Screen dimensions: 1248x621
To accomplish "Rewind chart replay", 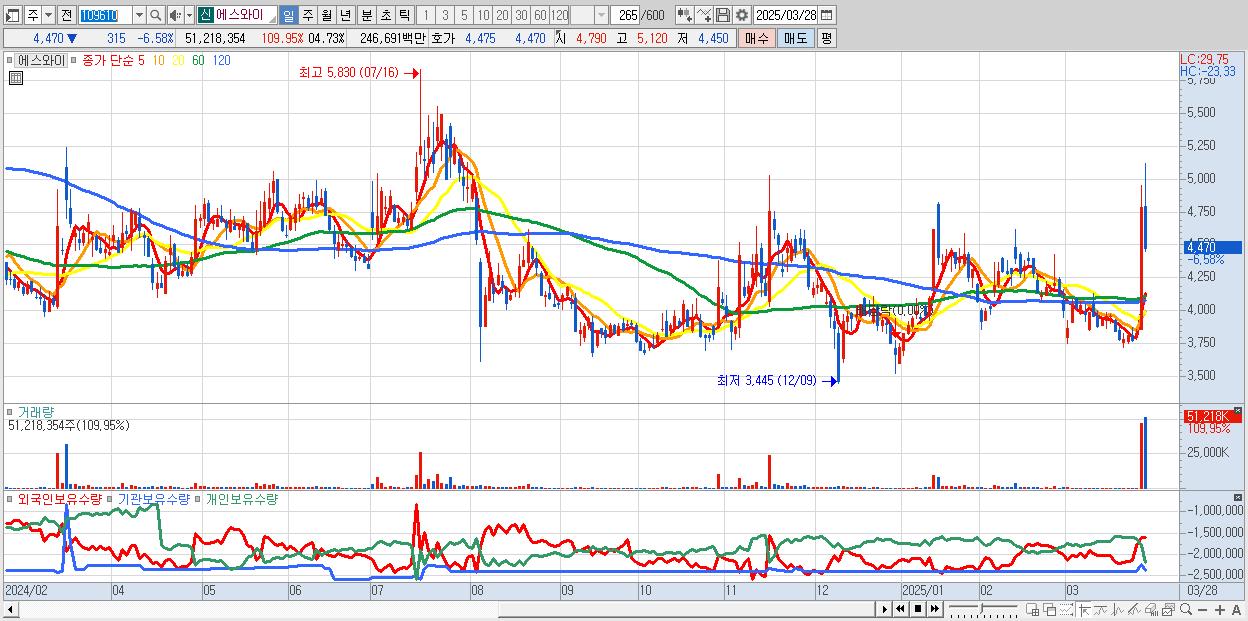I will point(900,609).
